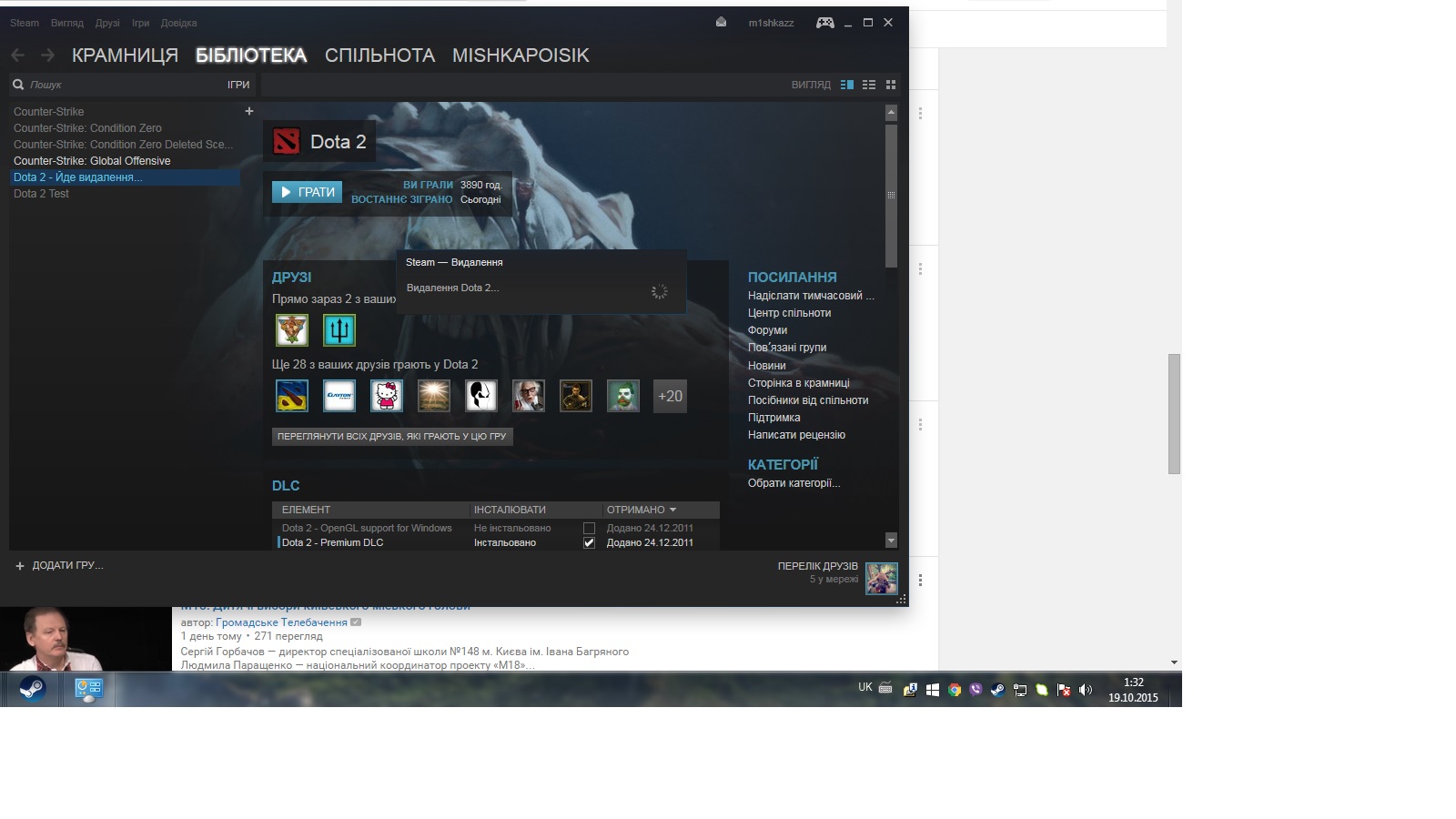1456x819 pixels.
Task: Go to MISHKAPOISIK profile tab
Action: (x=521, y=56)
